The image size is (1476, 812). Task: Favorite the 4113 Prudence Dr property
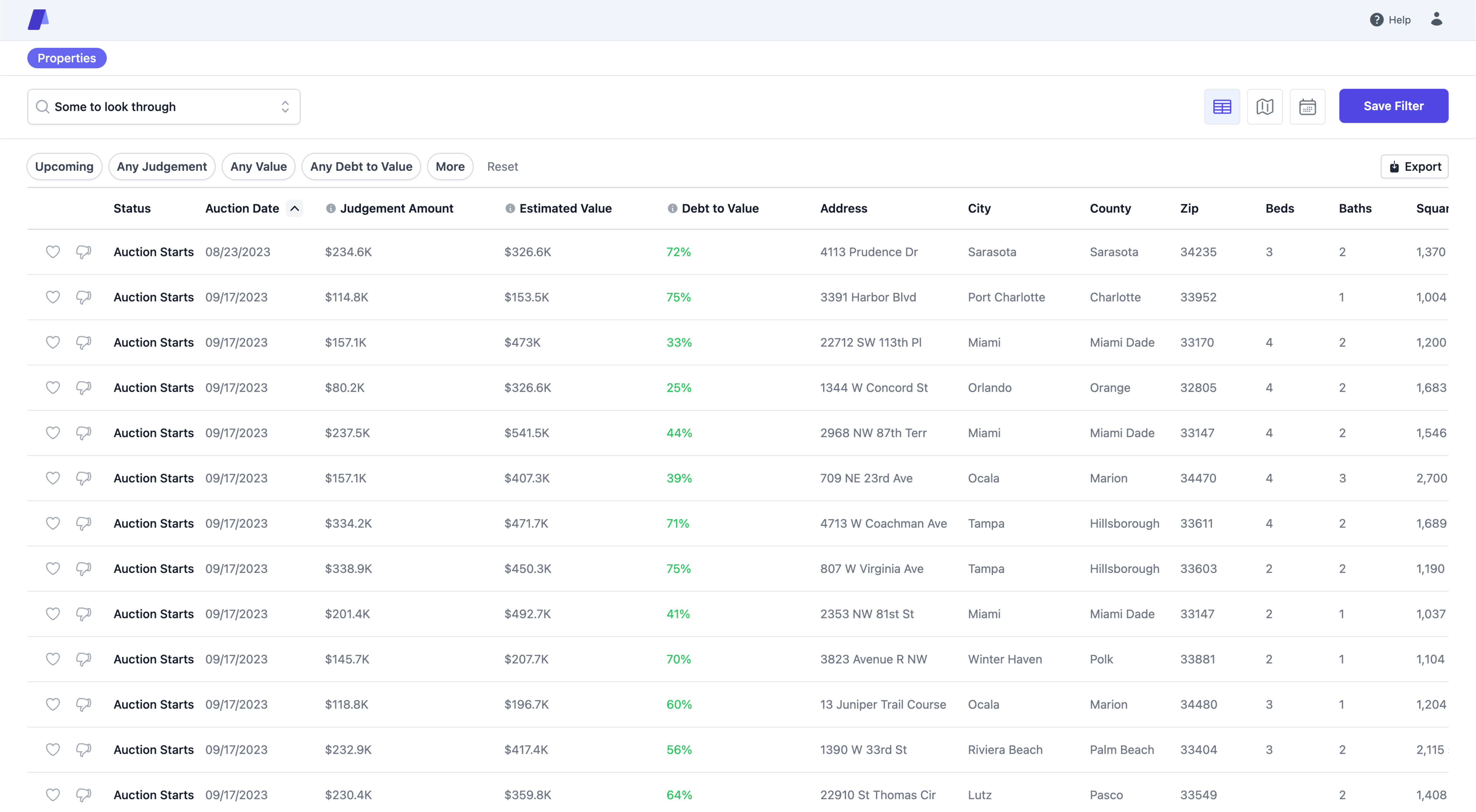pos(52,252)
